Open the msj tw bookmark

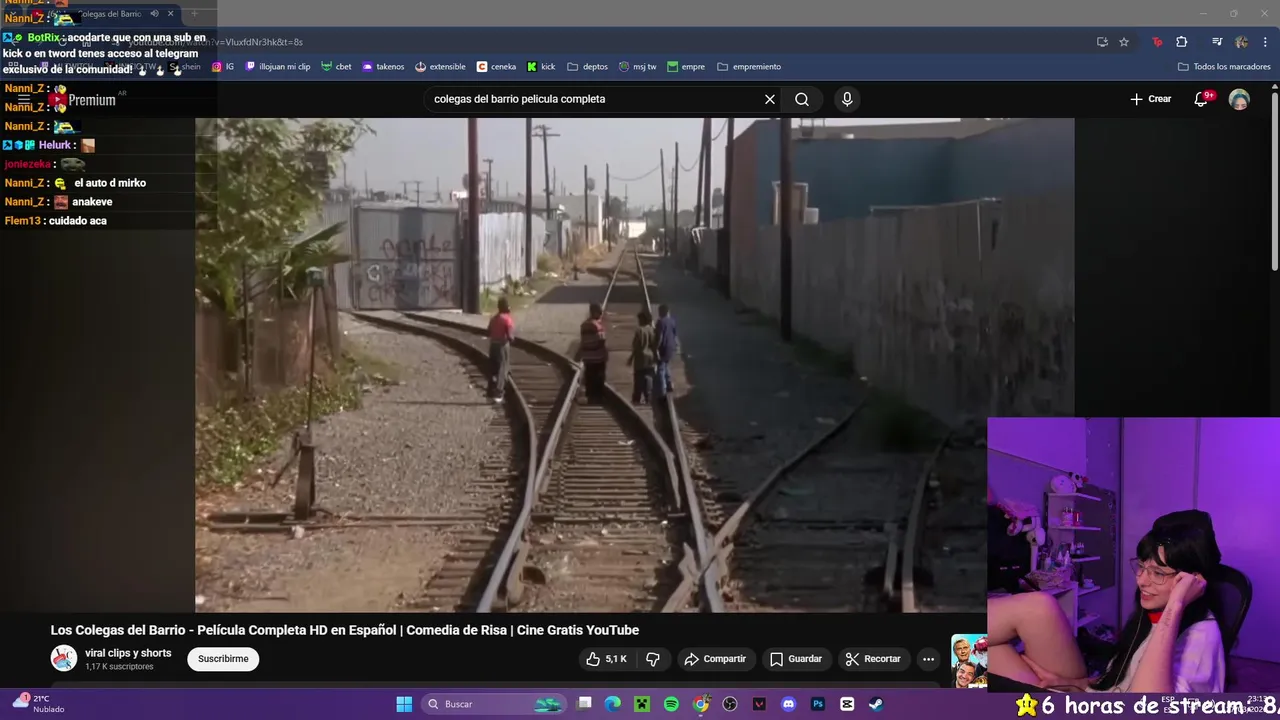pos(637,67)
